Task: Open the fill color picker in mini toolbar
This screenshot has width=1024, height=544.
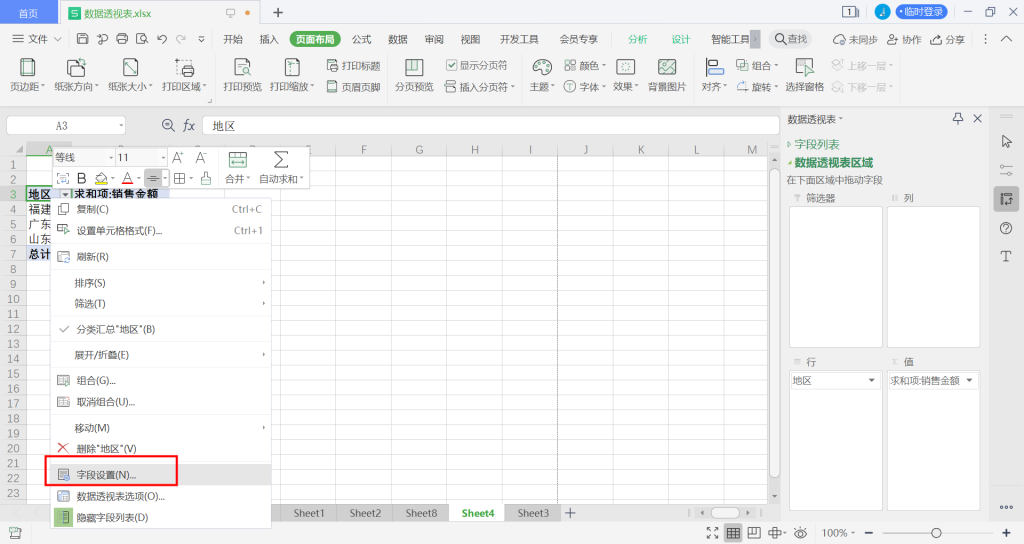Action: click(x=101, y=178)
